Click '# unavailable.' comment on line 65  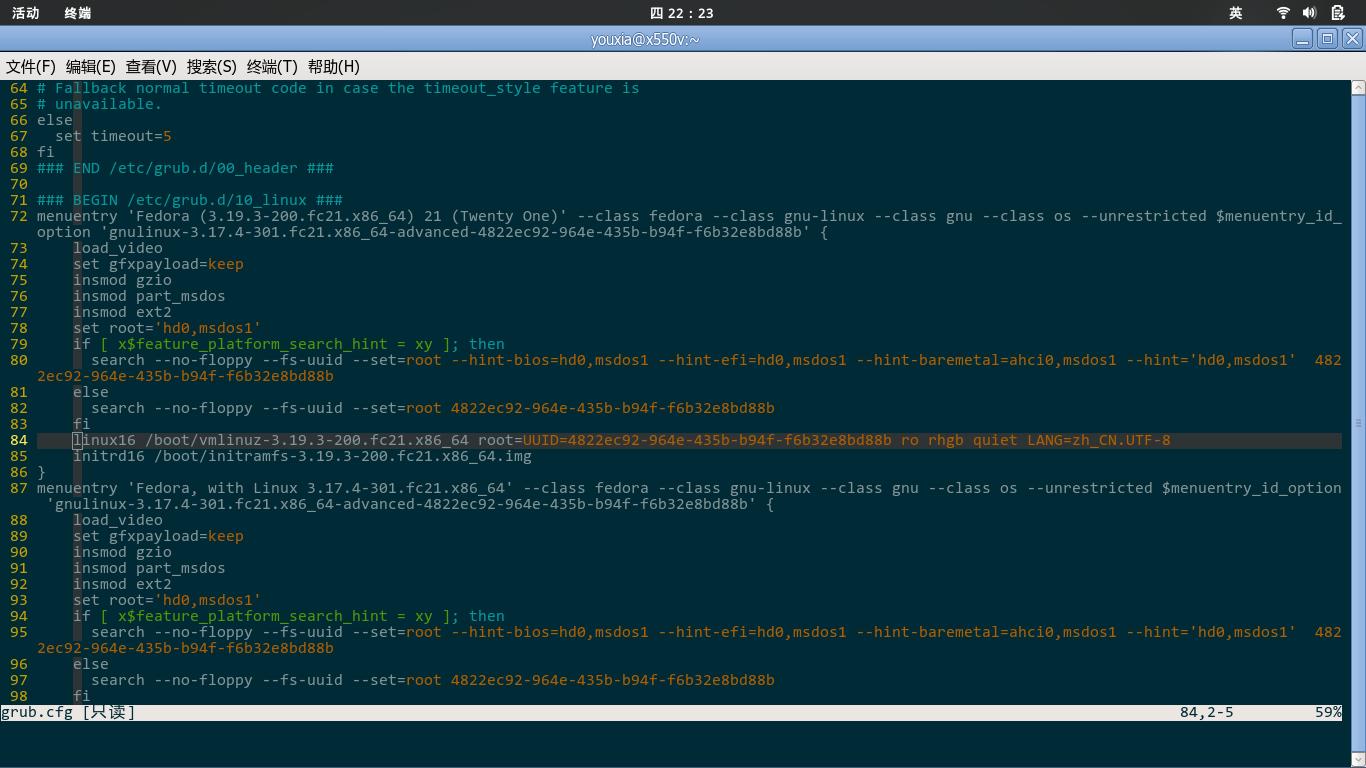click(99, 104)
